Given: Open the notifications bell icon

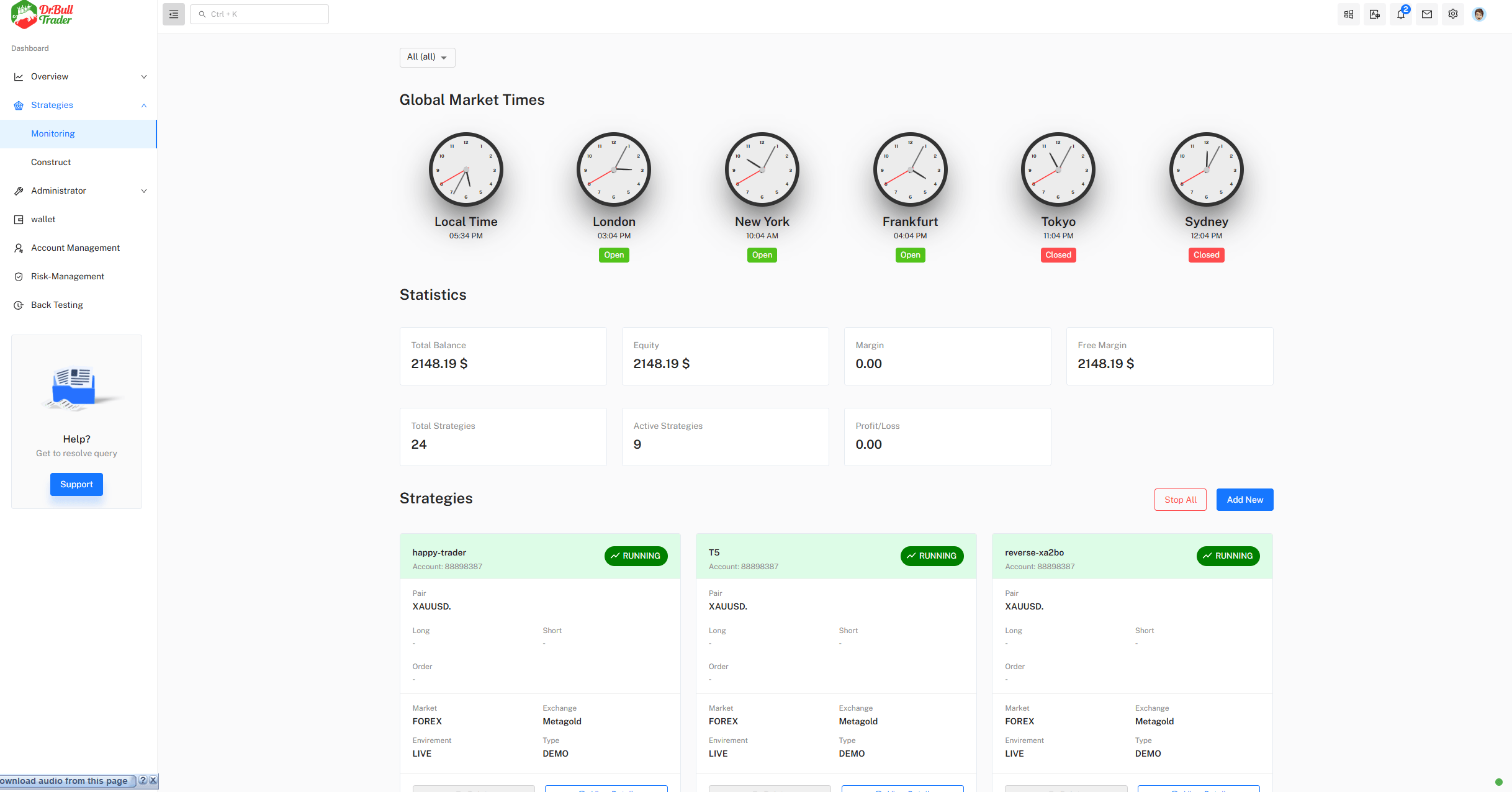Looking at the screenshot, I should [1401, 14].
